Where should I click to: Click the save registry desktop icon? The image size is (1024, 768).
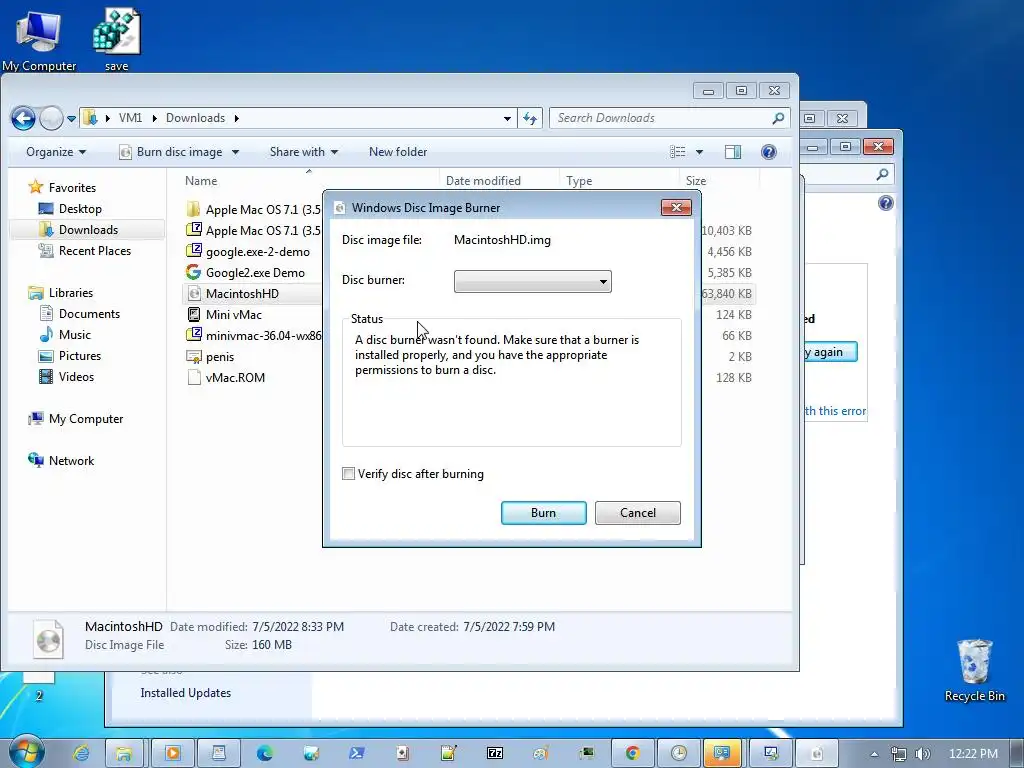point(117,39)
